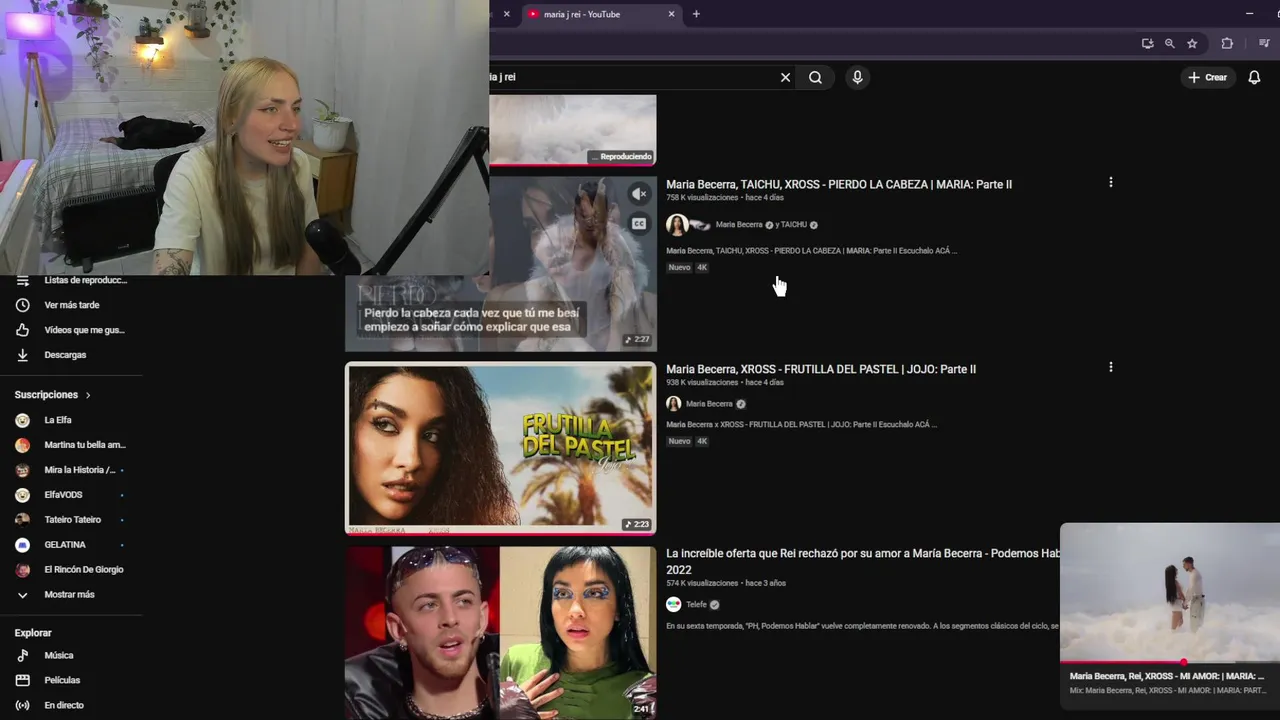Click the miniplayer video MI AMOR
This screenshot has width=1280, height=720.
[x=1170, y=592]
